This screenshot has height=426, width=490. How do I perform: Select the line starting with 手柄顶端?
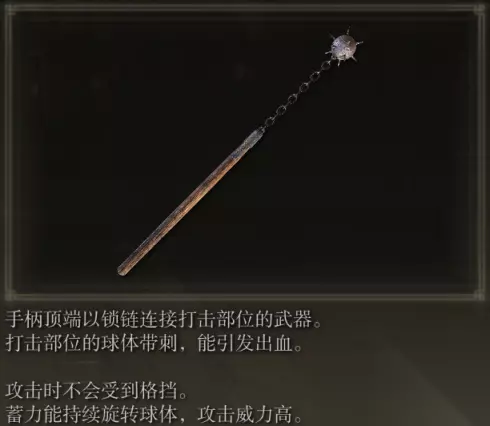163,319
